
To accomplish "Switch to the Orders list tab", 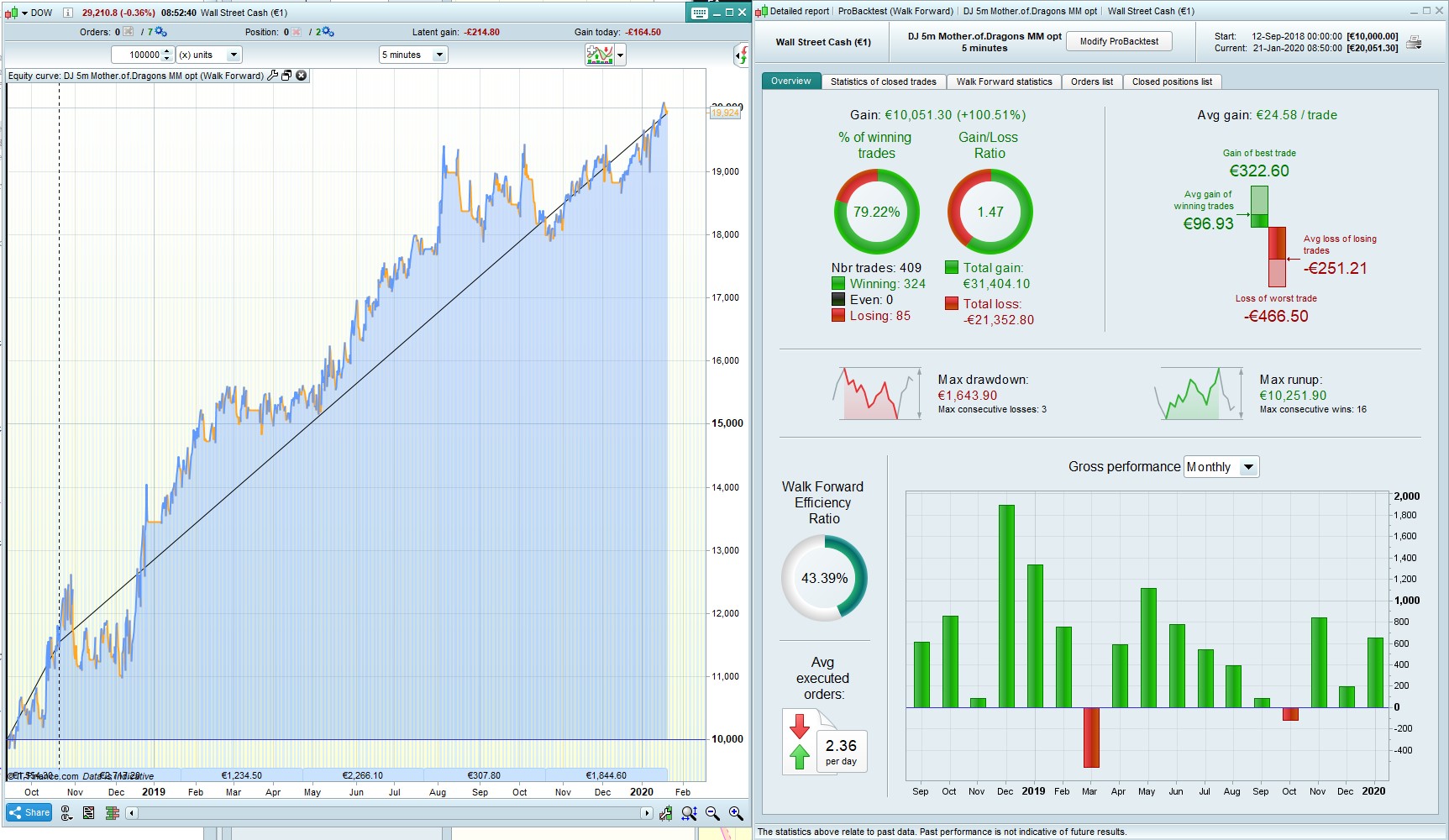I will pyautogui.click(x=1092, y=81).
